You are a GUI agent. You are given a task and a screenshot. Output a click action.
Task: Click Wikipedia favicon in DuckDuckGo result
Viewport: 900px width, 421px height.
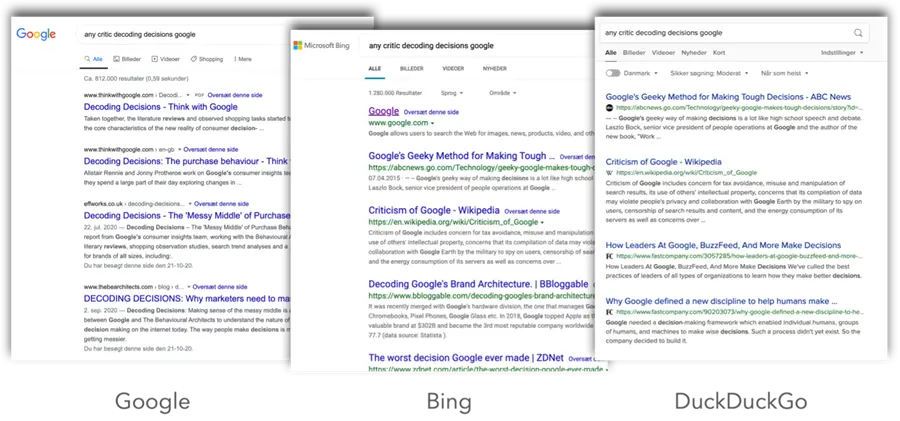609,172
